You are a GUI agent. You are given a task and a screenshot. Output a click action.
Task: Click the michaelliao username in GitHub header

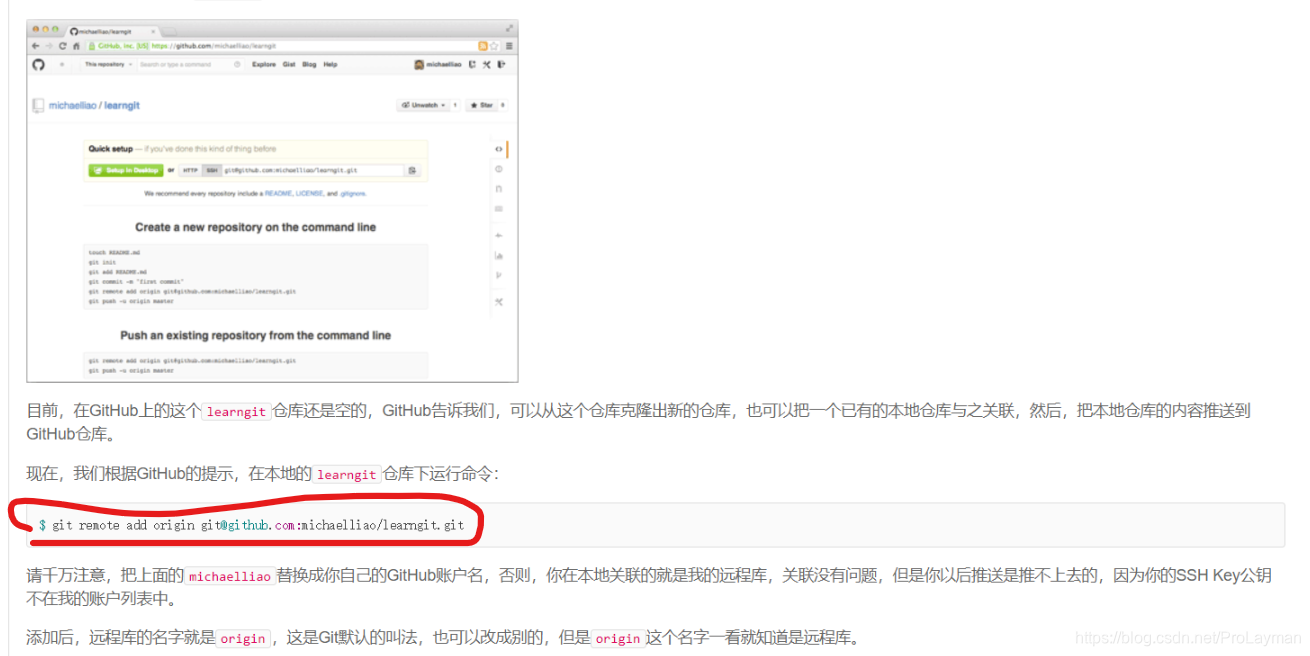pos(444,65)
